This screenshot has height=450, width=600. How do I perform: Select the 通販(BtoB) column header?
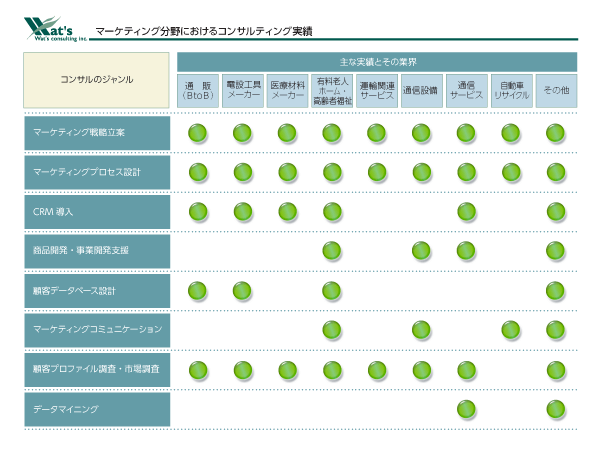tap(198, 91)
